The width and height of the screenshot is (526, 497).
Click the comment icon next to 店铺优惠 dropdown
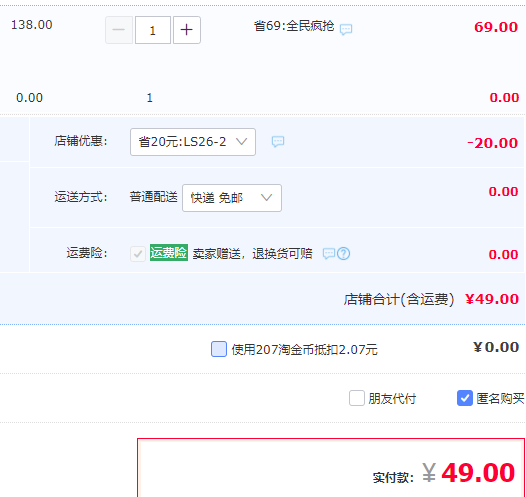278,142
